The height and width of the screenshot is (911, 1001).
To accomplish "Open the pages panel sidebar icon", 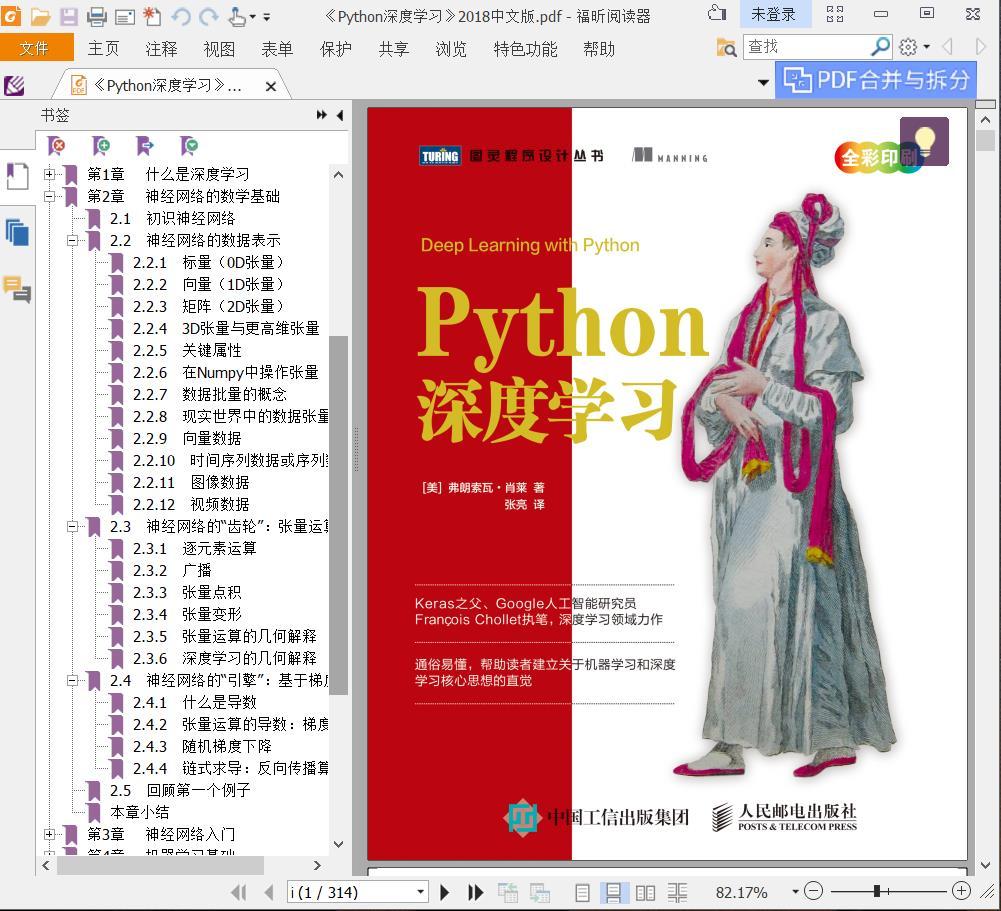I will [17, 176].
